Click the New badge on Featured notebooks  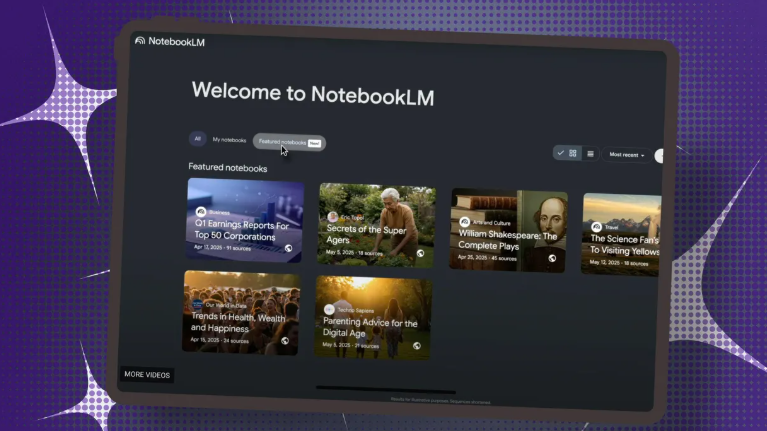tap(315, 143)
